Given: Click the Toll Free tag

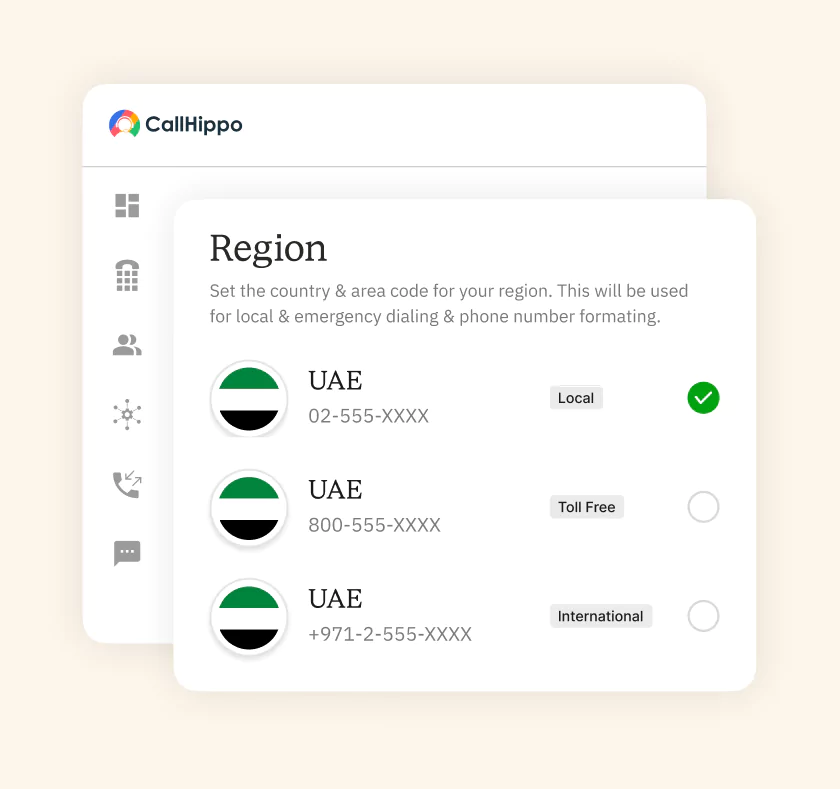Looking at the screenshot, I should [x=586, y=506].
